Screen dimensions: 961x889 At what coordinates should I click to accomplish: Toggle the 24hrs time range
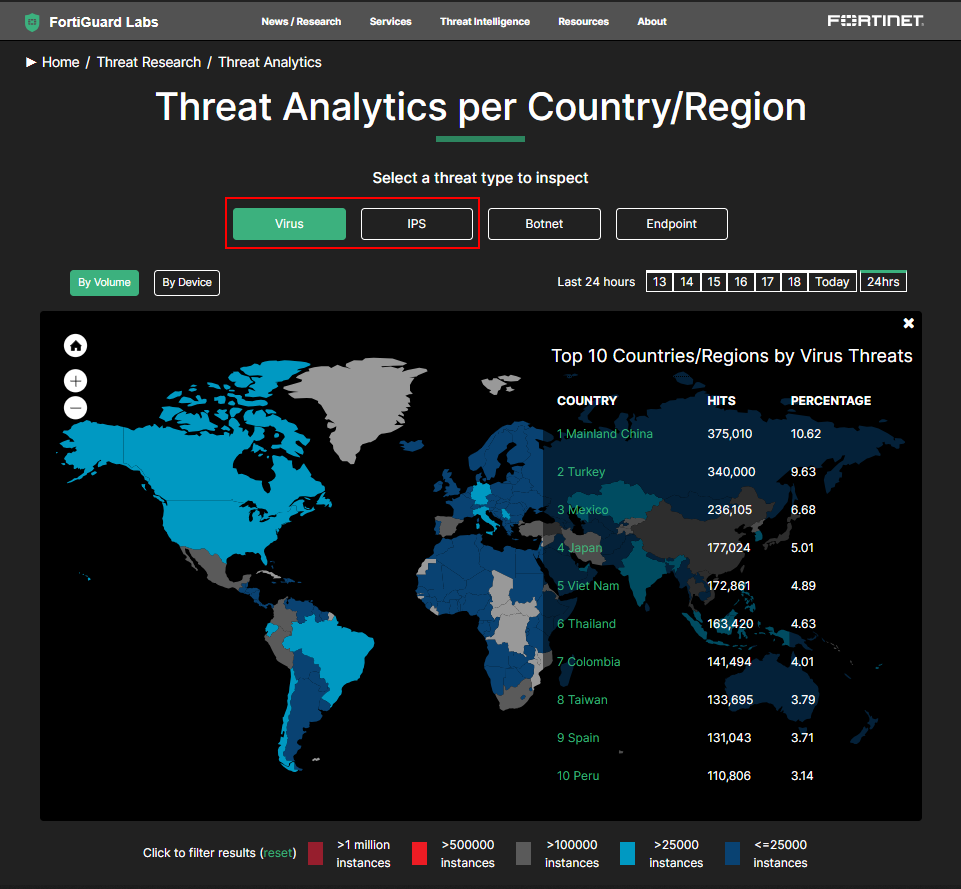click(883, 281)
